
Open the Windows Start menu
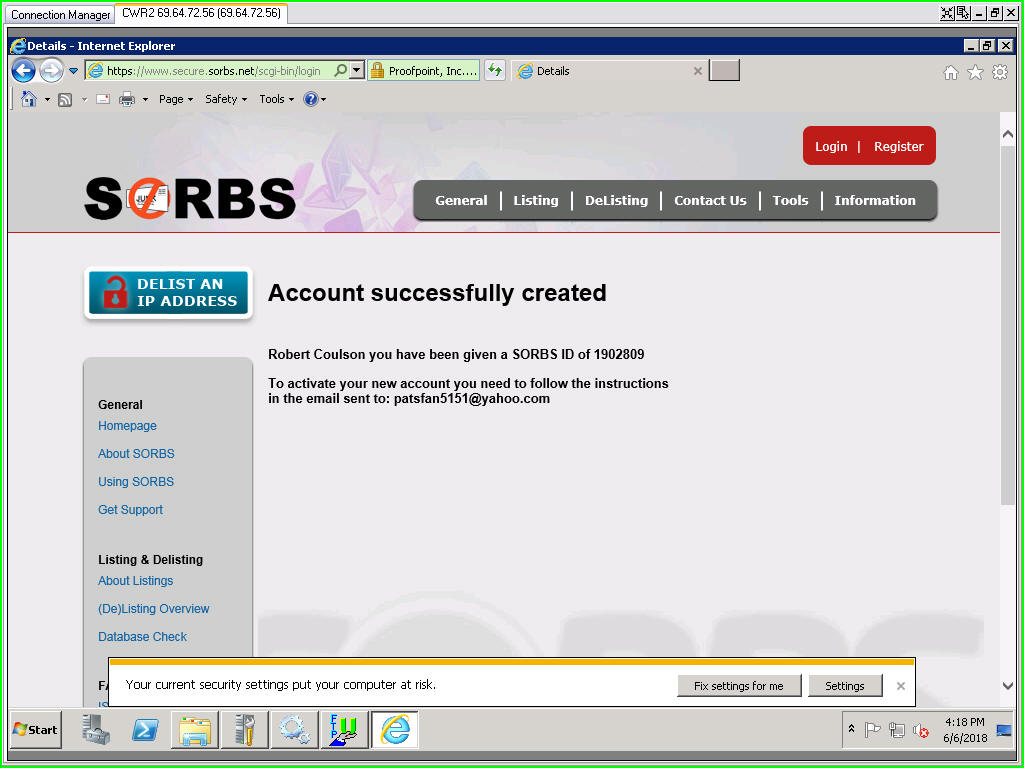(36, 729)
